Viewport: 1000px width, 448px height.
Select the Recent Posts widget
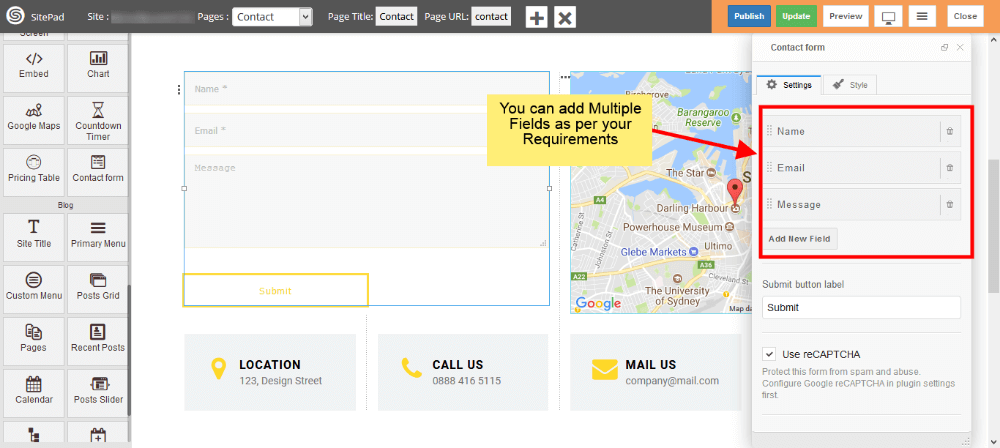tap(98, 341)
